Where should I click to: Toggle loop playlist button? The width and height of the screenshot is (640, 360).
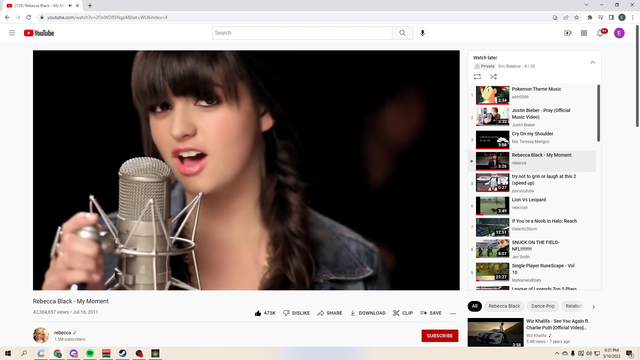coord(477,77)
